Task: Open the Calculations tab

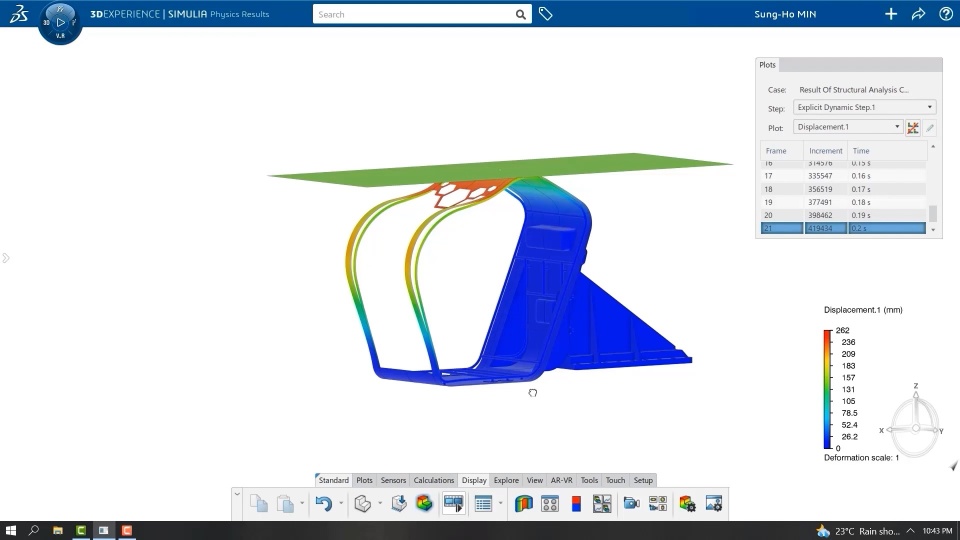Action: click(433, 480)
